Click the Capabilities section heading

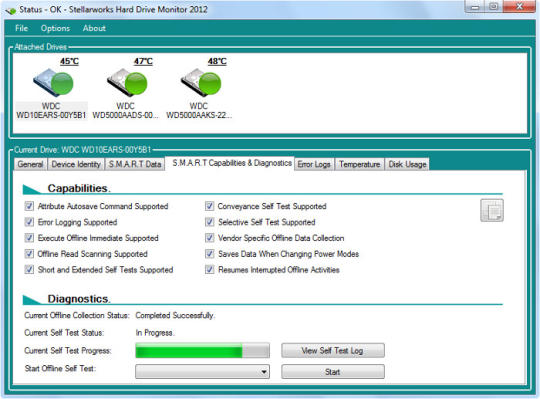click(79, 188)
